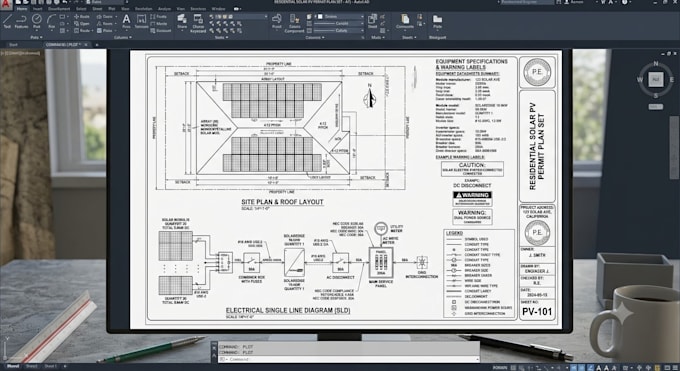680x371 pixels.
Task: Select the Arc drawing tool
Action: [x=52, y=20]
